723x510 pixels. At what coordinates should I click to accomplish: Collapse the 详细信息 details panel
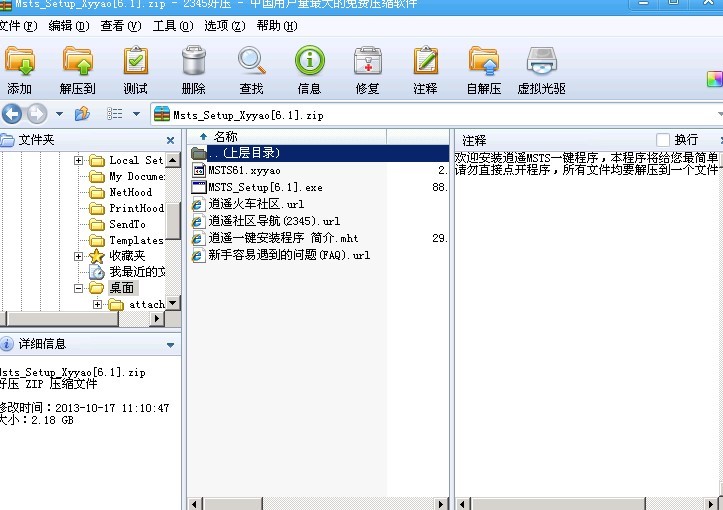coord(171,344)
